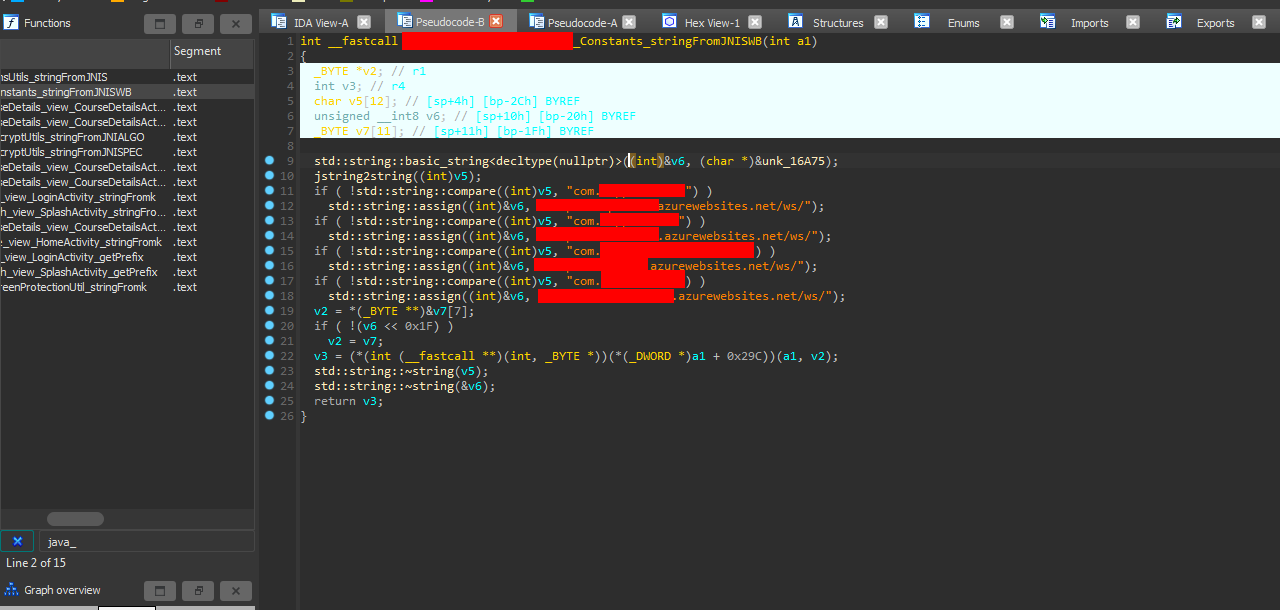Image resolution: width=1280 pixels, height=610 pixels.
Task: Close the IDA View-A tab
Action: 364,22
